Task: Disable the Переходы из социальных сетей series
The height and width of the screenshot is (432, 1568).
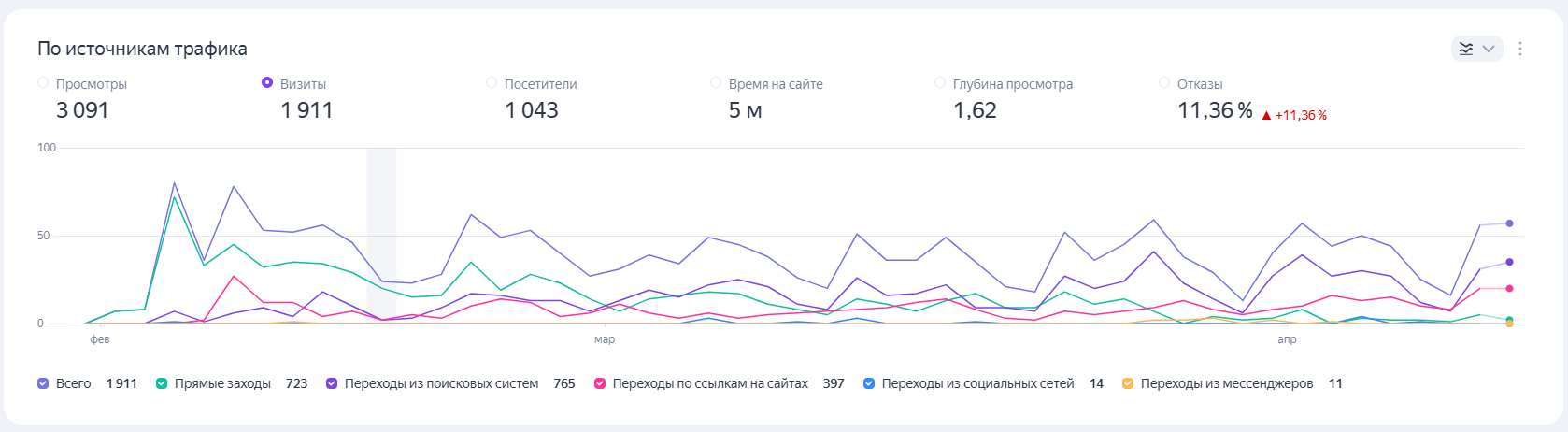Action: point(869,383)
